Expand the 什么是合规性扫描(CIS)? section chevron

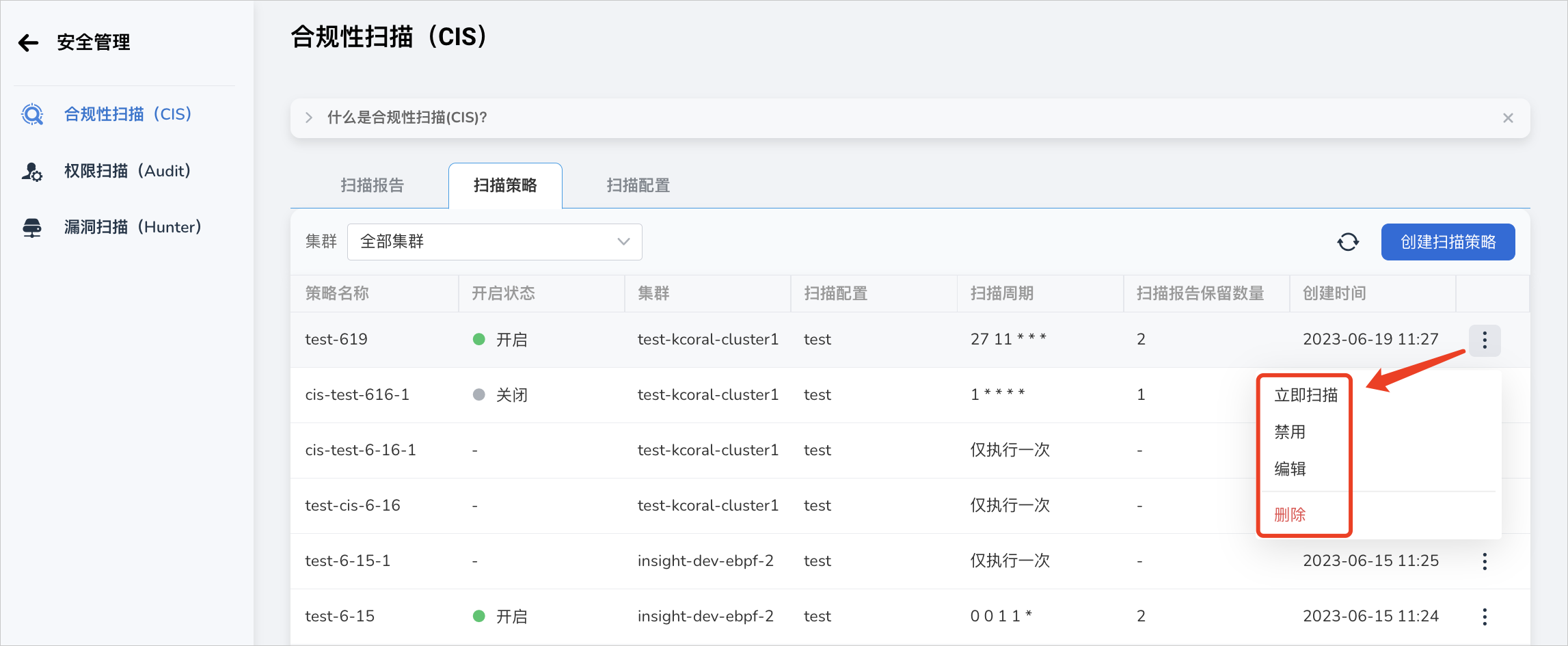[309, 118]
